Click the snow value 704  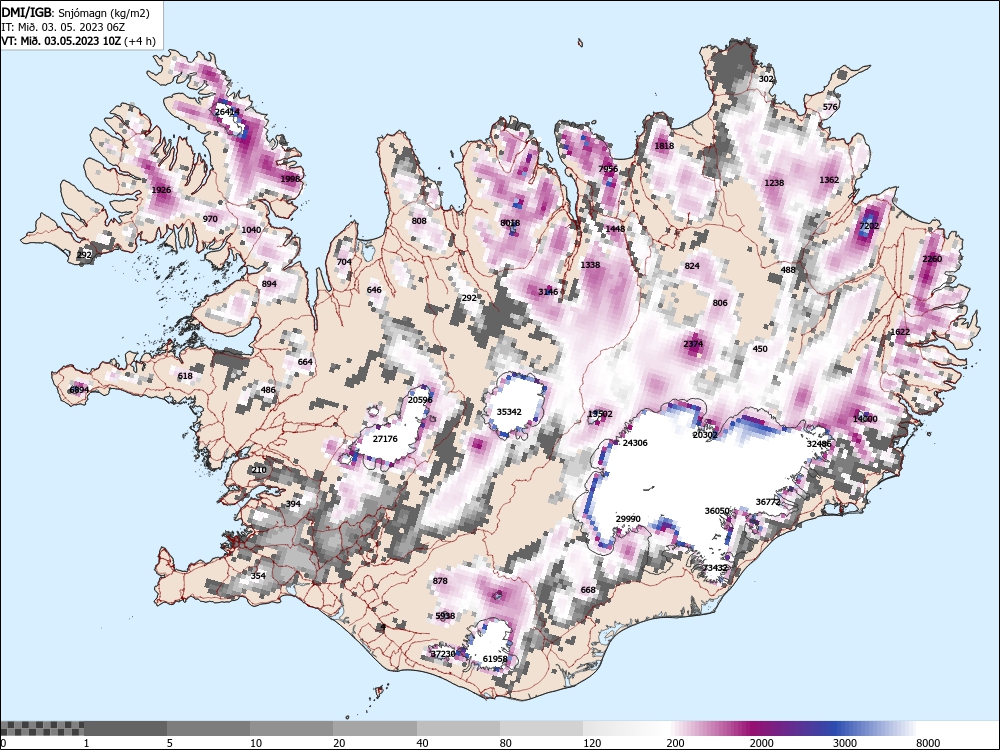point(344,262)
